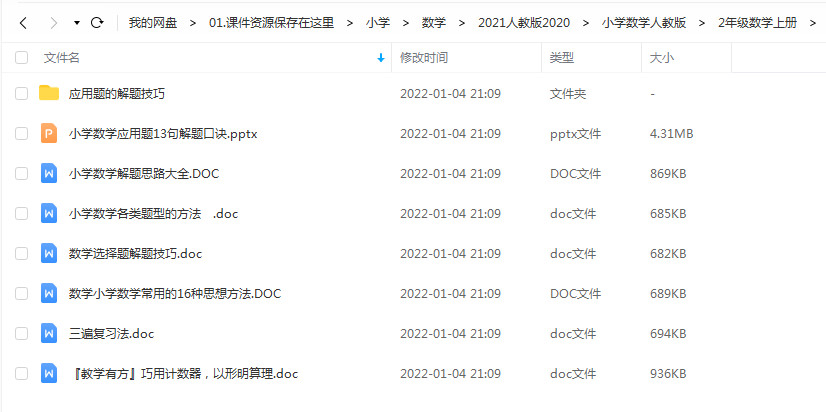This screenshot has width=826, height=412.
Task: Click Word icon of 三遍复习法.doc
Action: coord(49,333)
